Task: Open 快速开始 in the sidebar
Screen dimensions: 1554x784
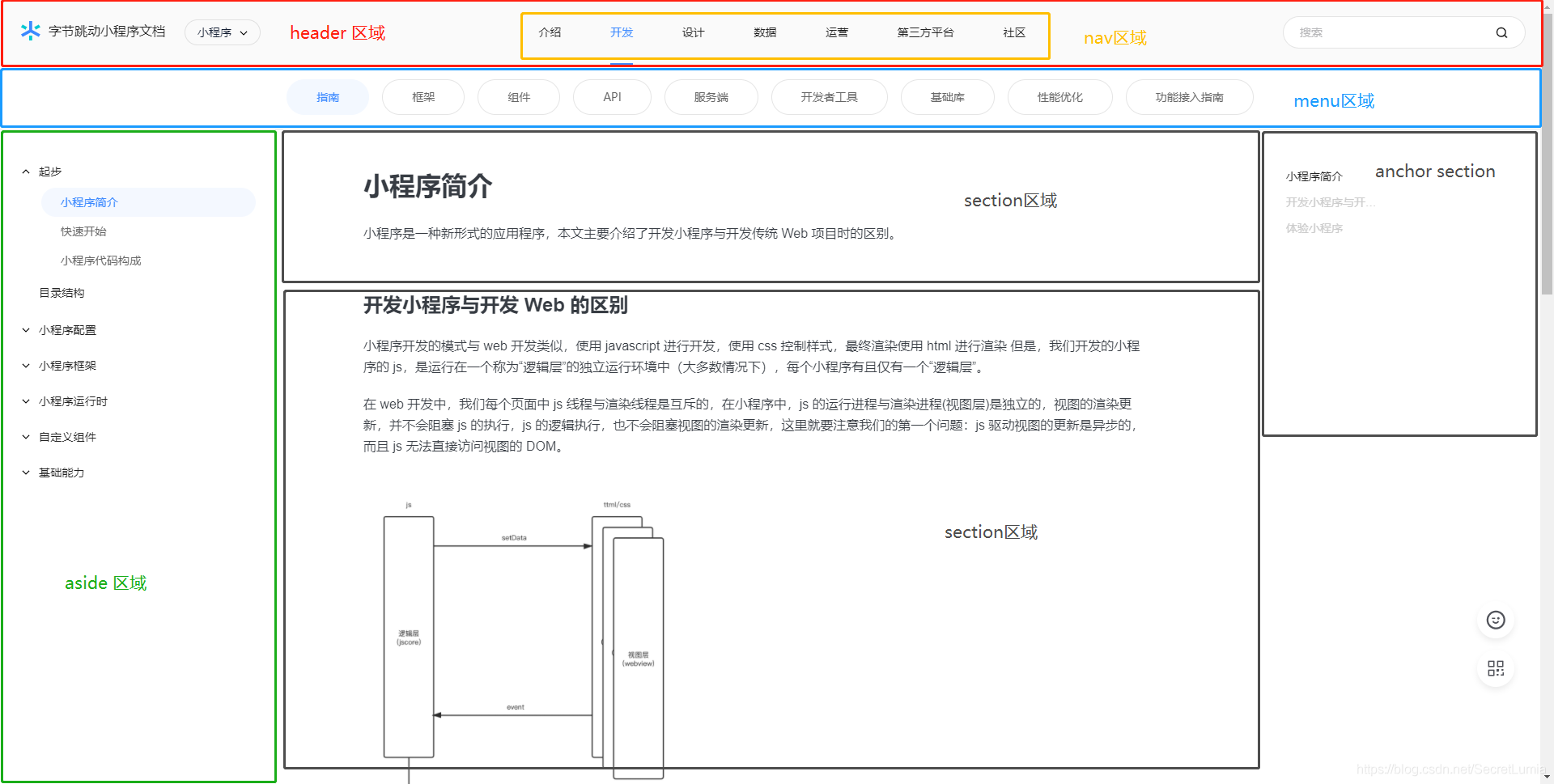Action: pyautogui.click(x=83, y=231)
